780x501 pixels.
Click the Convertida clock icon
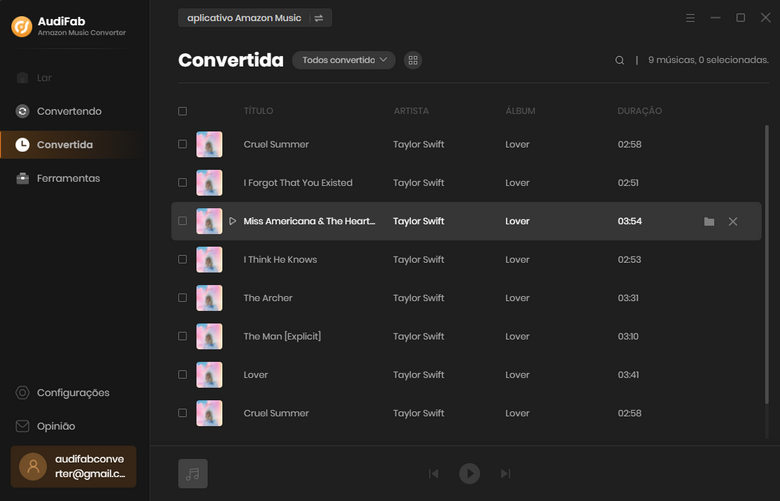point(22,145)
